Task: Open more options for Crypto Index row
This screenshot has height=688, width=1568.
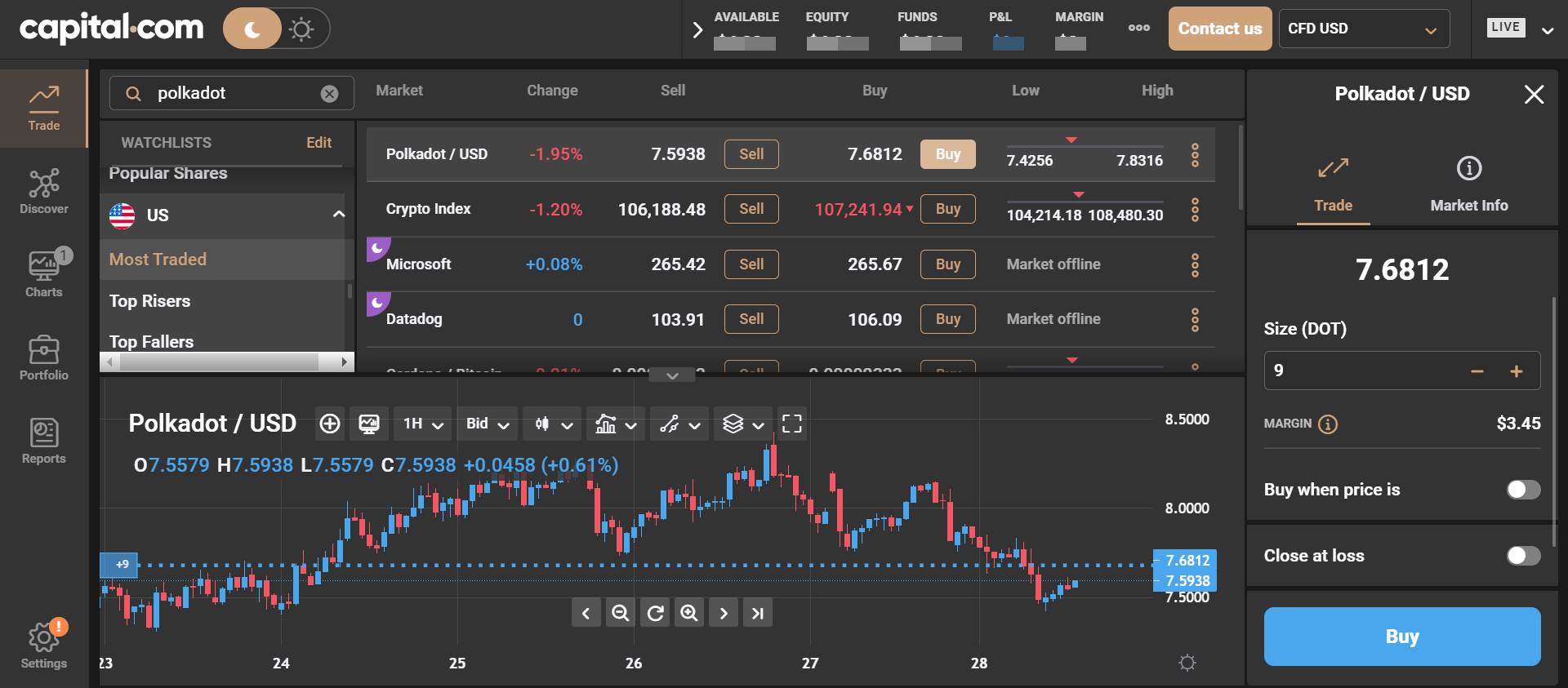Action: point(1195,210)
